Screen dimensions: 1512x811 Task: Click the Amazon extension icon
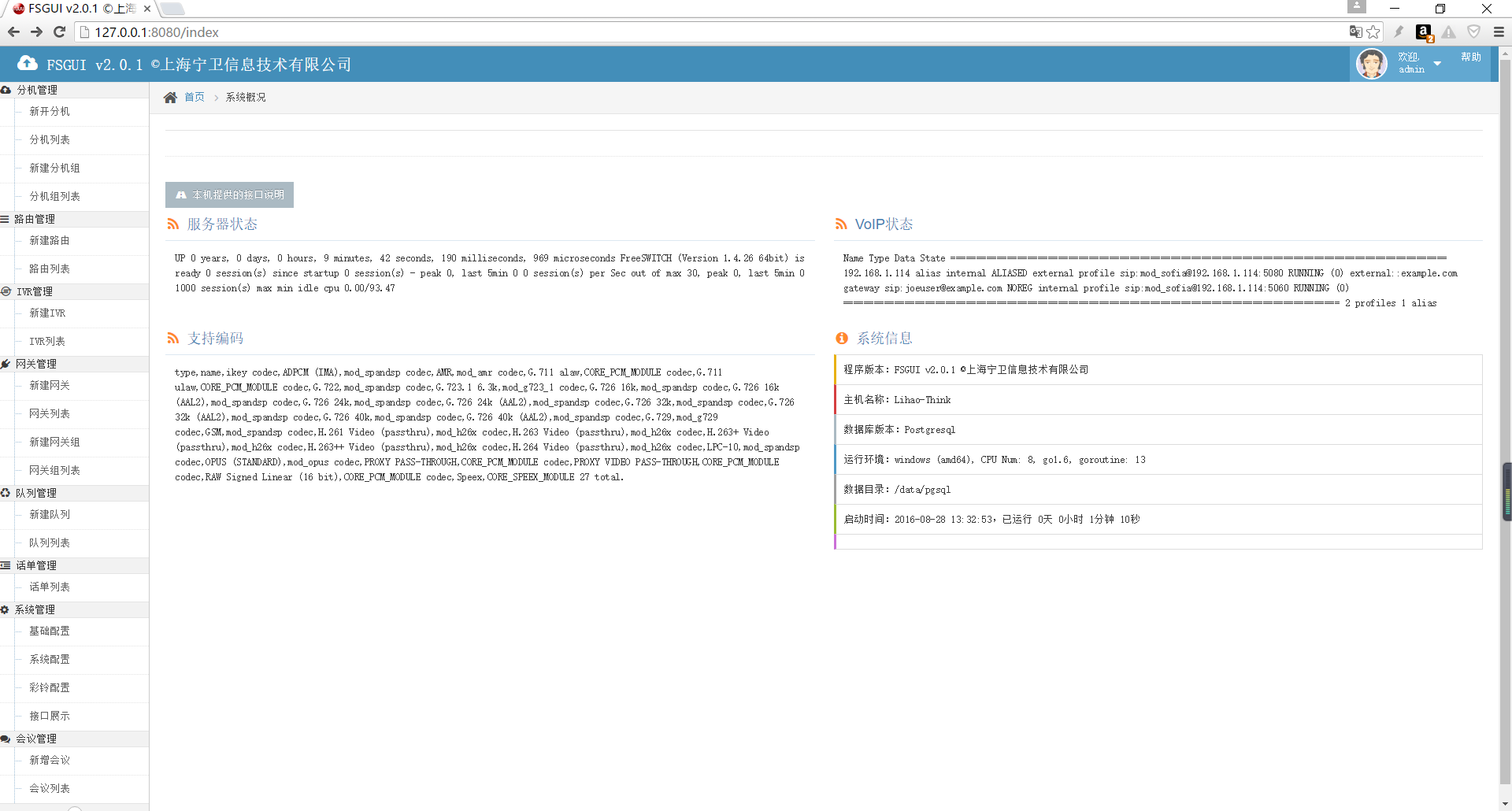(1424, 32)
